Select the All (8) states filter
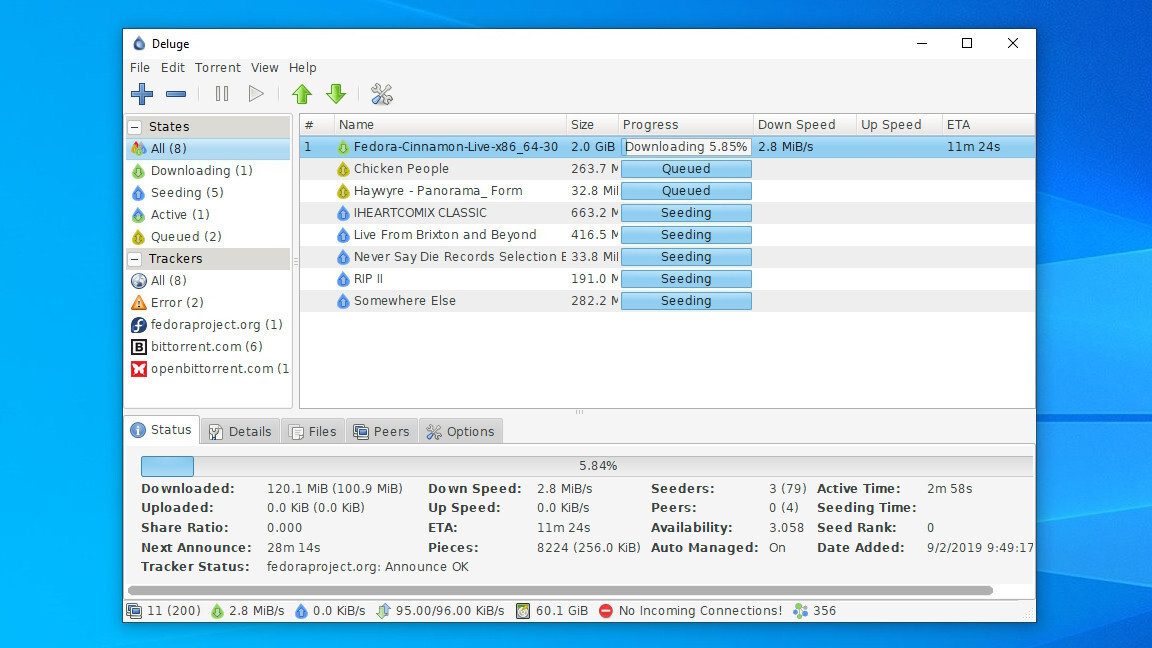This screenshot has width=1152, height=648. pyautogui.click(x=209, y=148)
